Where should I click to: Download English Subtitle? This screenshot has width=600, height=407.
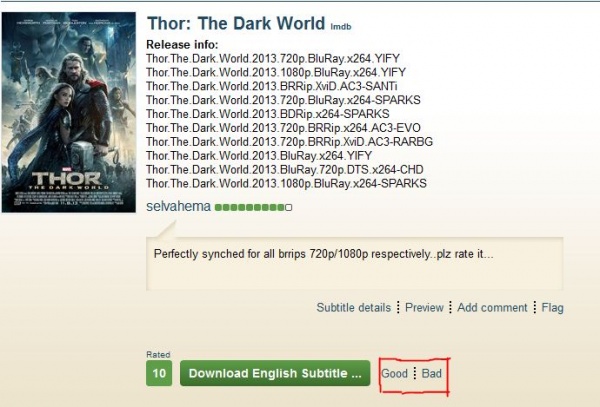(x=275, y=373)
